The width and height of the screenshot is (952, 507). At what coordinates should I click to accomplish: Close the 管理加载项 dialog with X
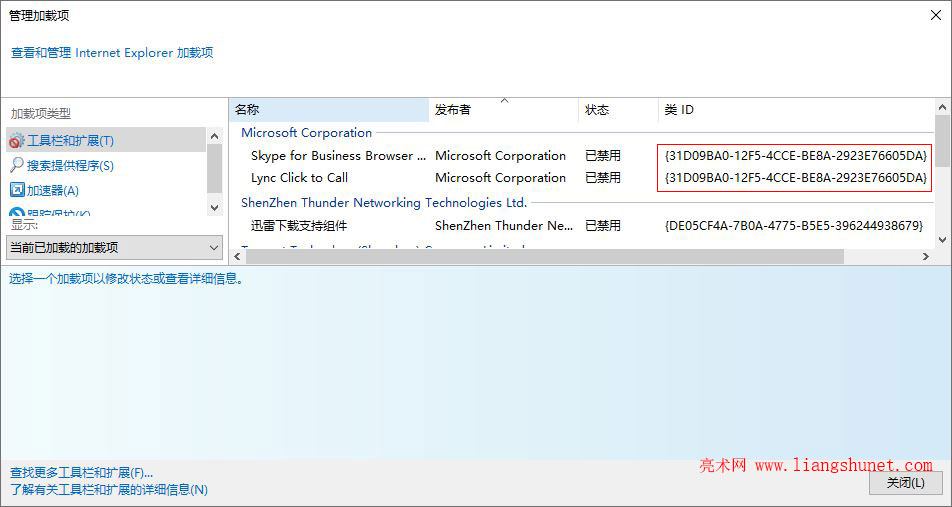pyautogui.click(x=936, y=16)
